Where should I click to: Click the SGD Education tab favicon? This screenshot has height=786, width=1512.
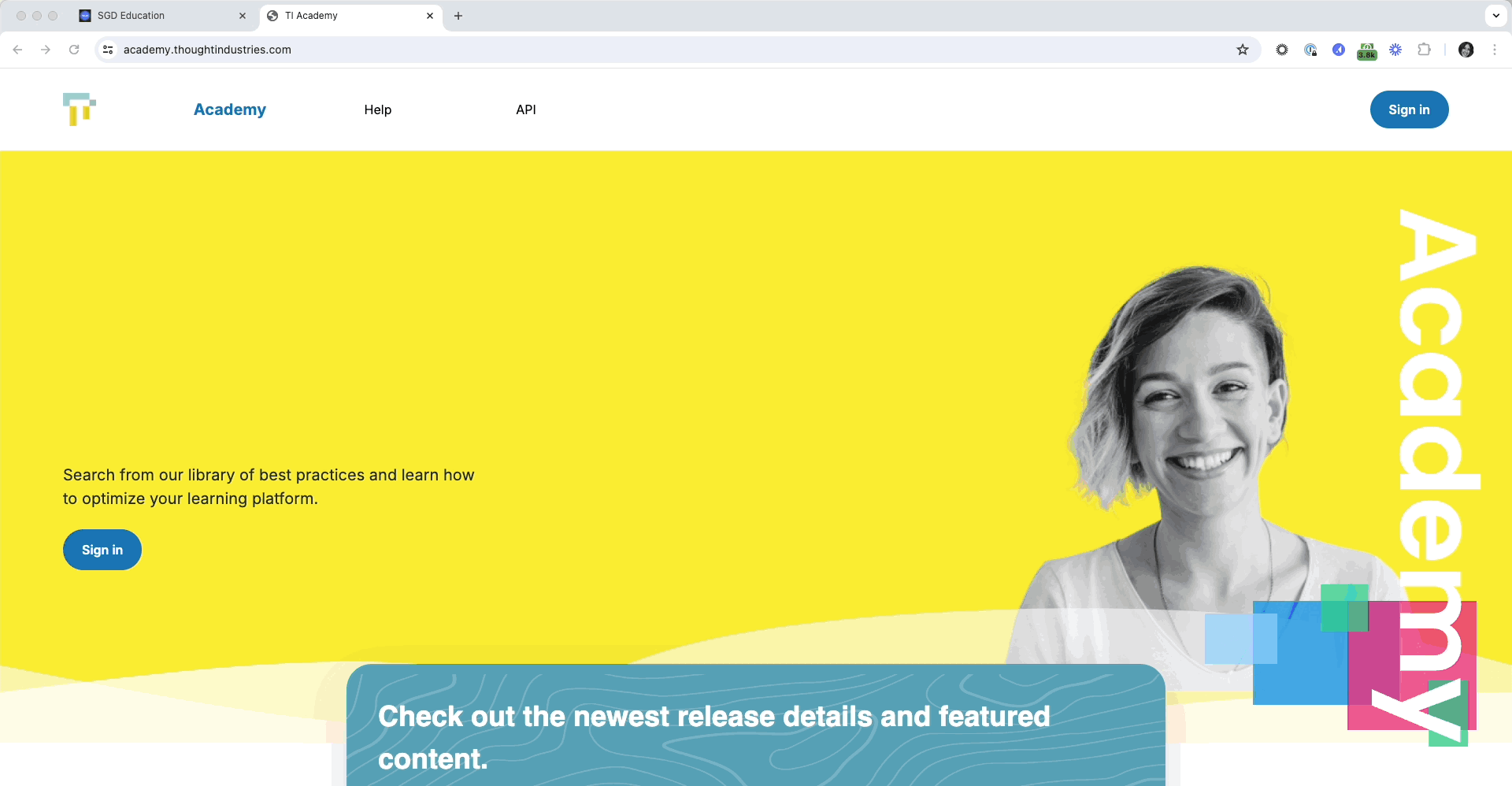(x=85, y=16)
